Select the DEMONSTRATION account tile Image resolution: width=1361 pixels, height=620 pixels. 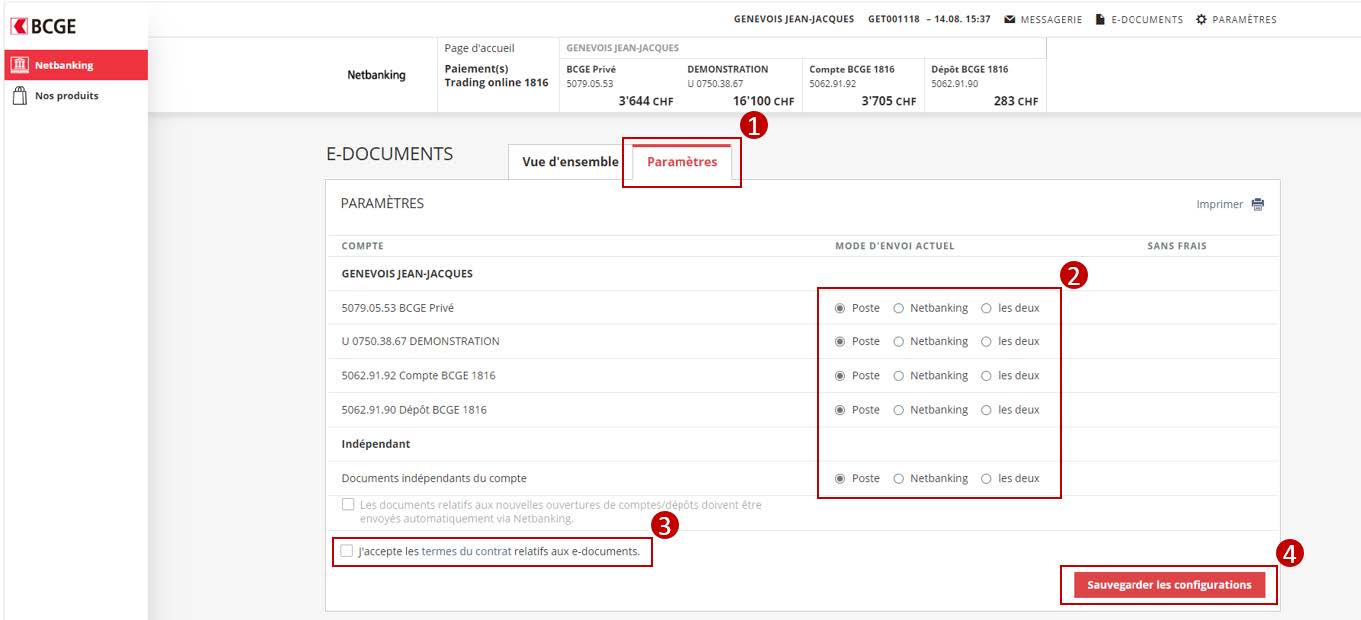pyautogui.click(x=741, y=85)
